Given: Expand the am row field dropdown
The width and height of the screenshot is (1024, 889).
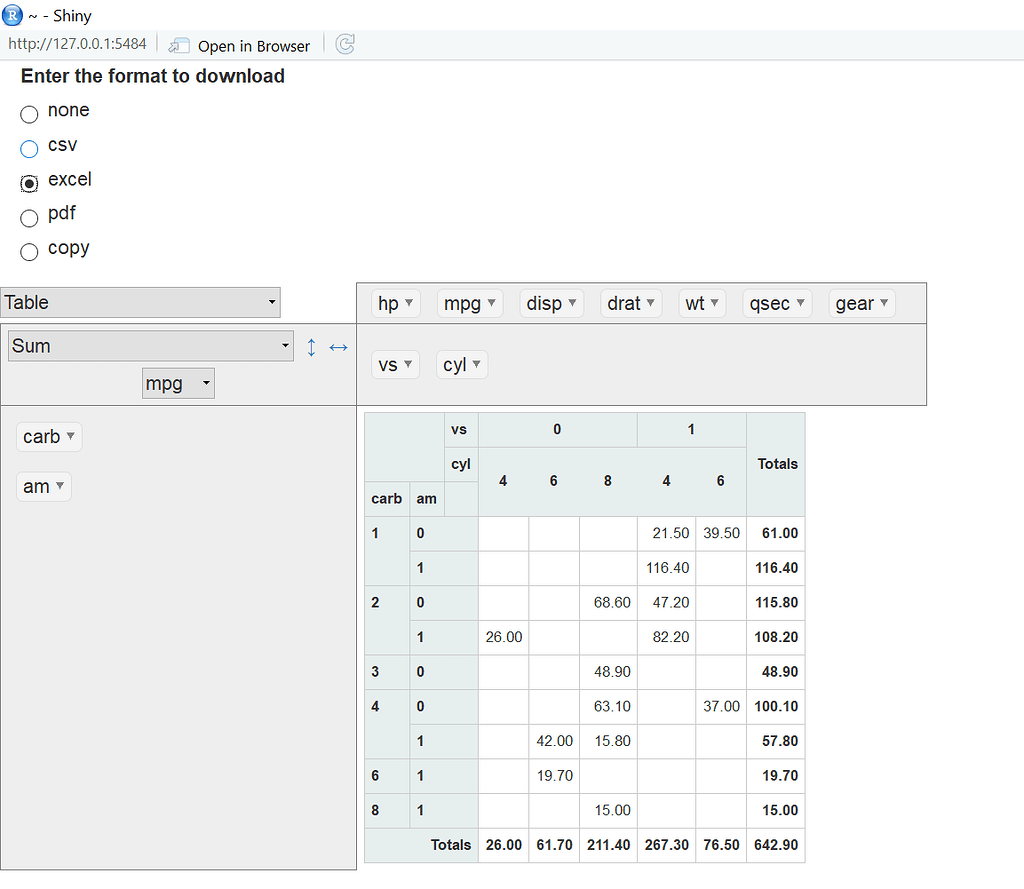Looking at the screenshot, I should 44,486.
